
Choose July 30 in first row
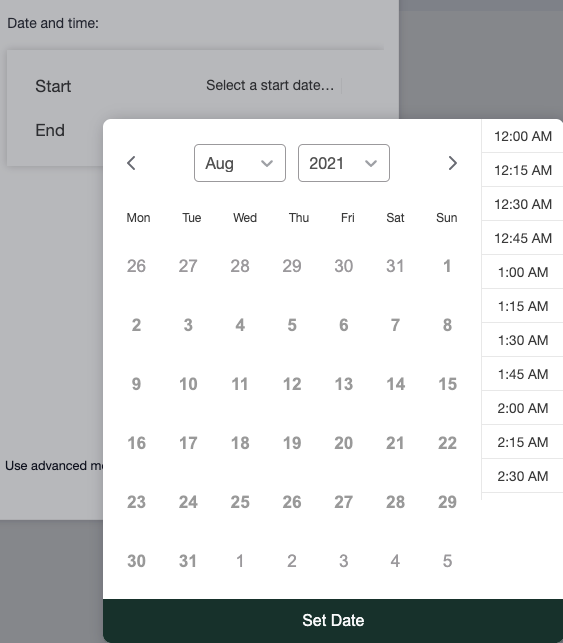[344, 266]
